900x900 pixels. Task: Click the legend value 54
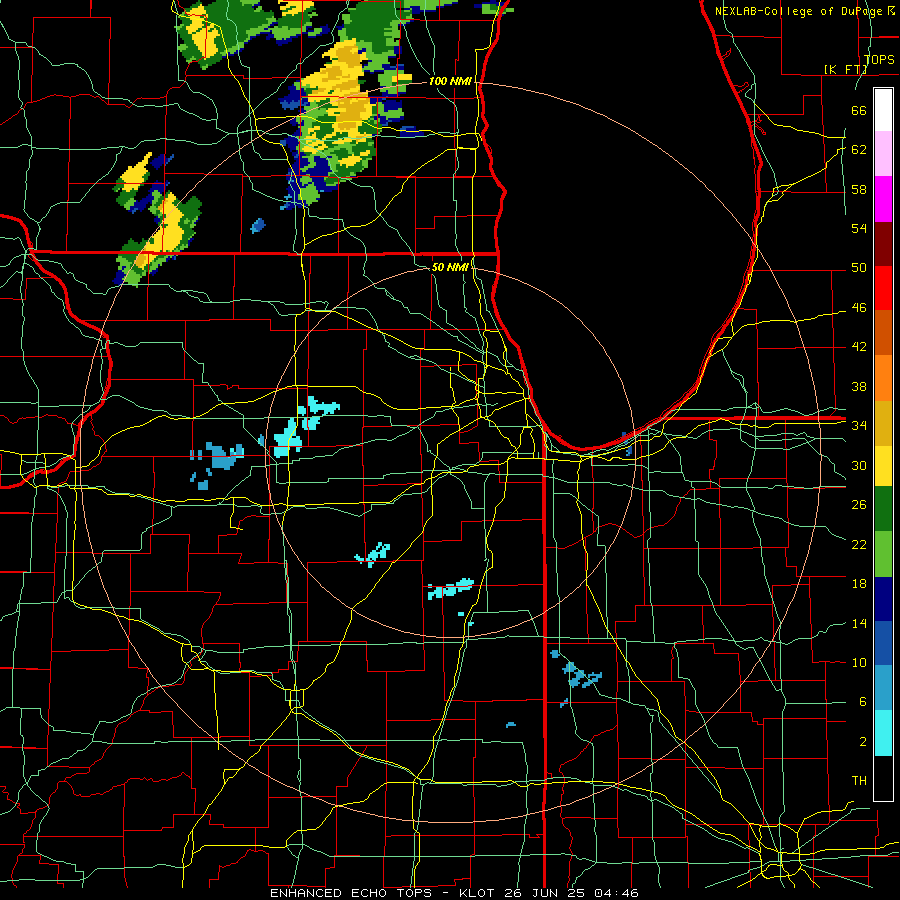coord(859,228)
